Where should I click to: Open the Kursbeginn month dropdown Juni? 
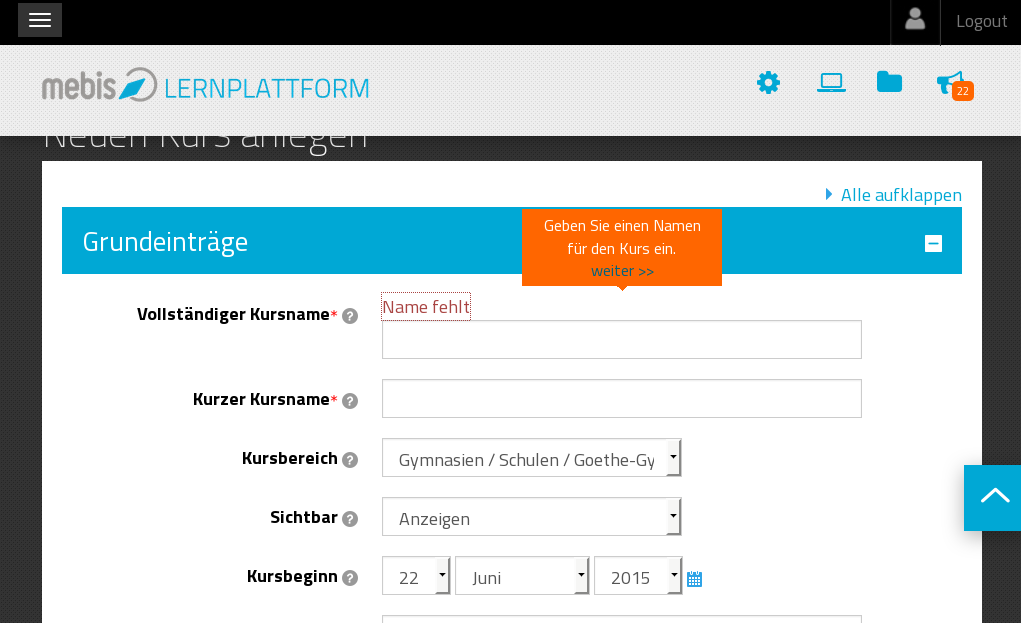click(521, 577)
